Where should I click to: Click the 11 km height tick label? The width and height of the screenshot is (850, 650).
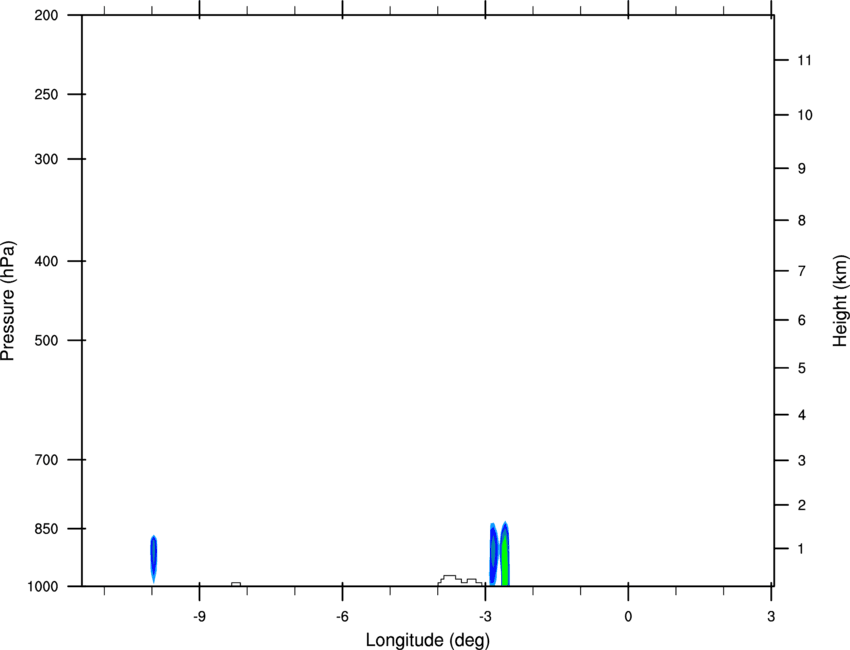[805, 60]
